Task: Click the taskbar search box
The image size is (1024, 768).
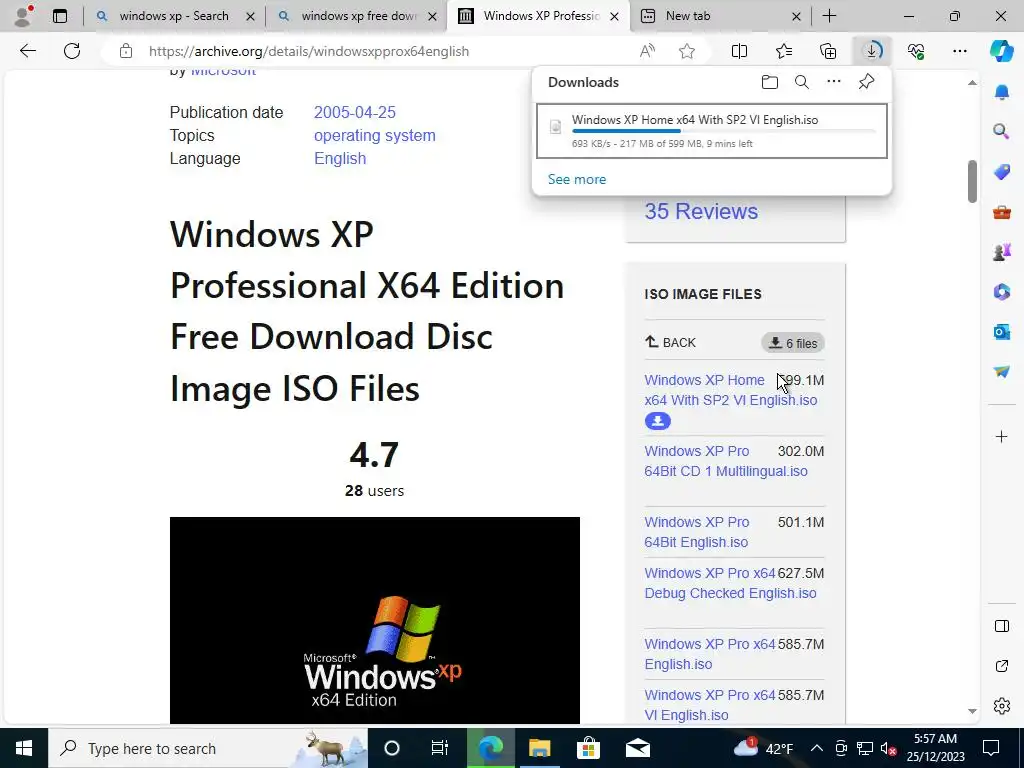Action: tap(208, 748)
